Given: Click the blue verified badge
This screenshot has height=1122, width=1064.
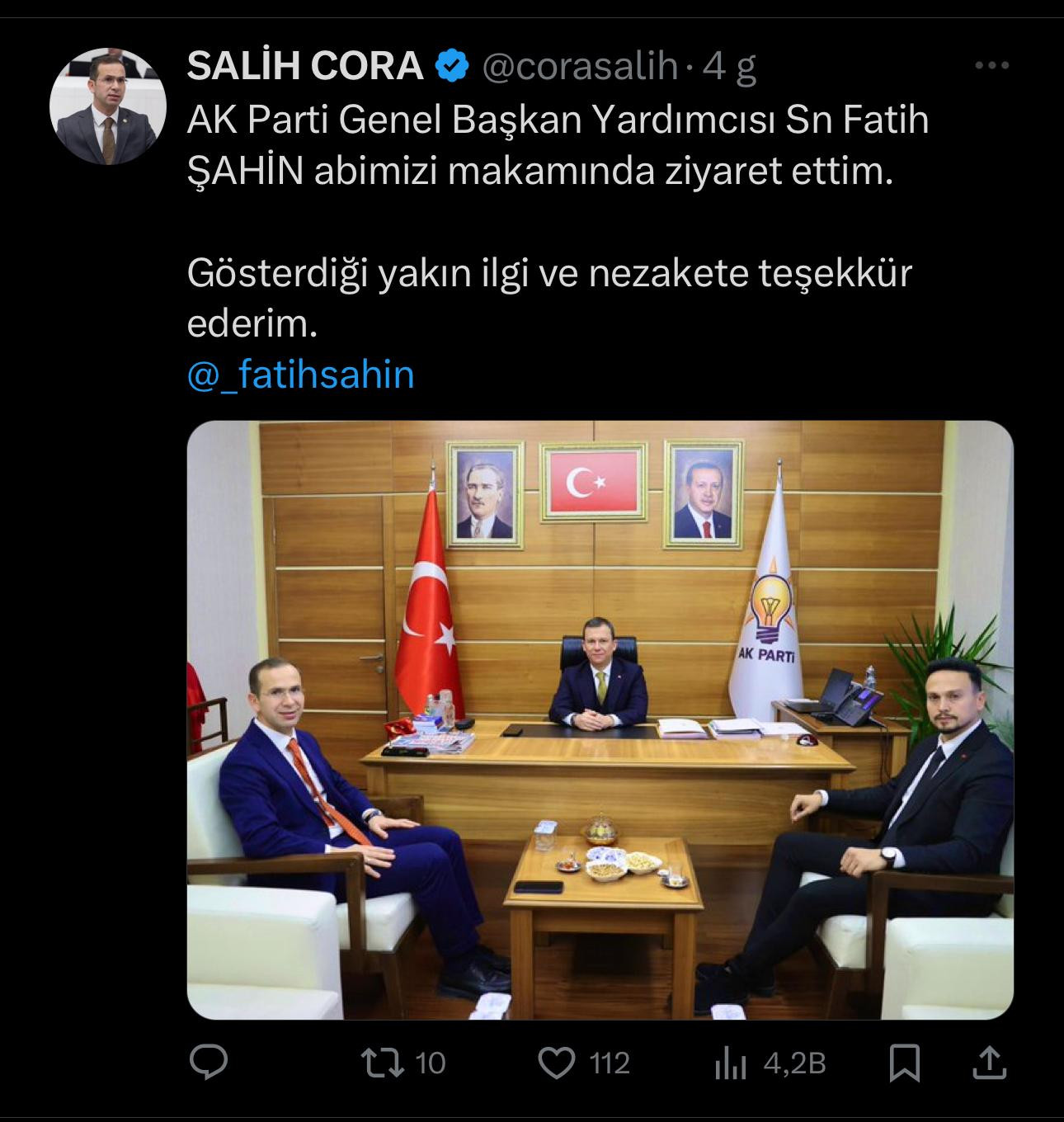Looking at the screenshot, I should pos(452,66).
